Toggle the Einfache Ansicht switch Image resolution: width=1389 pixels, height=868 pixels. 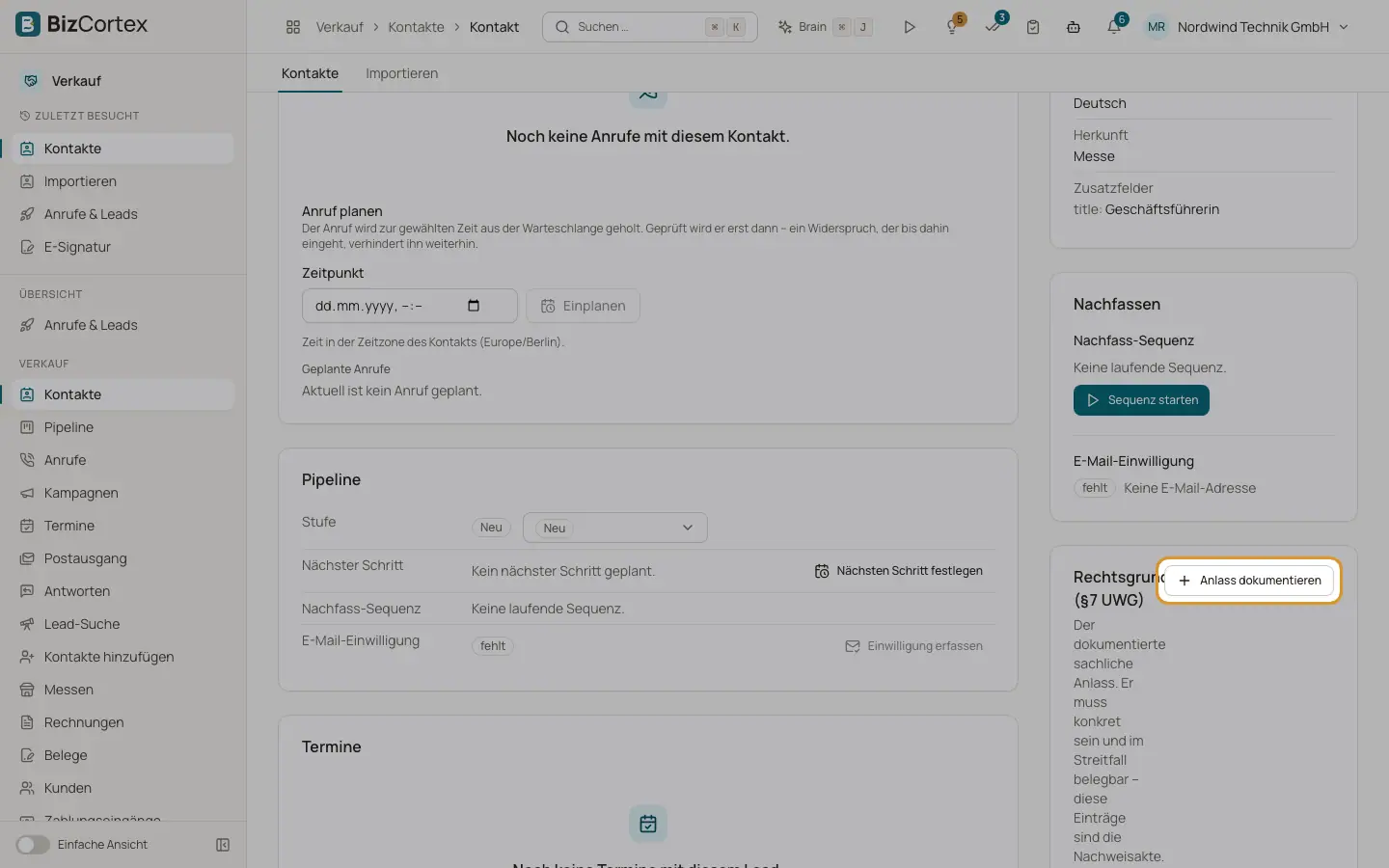[33, 845]
